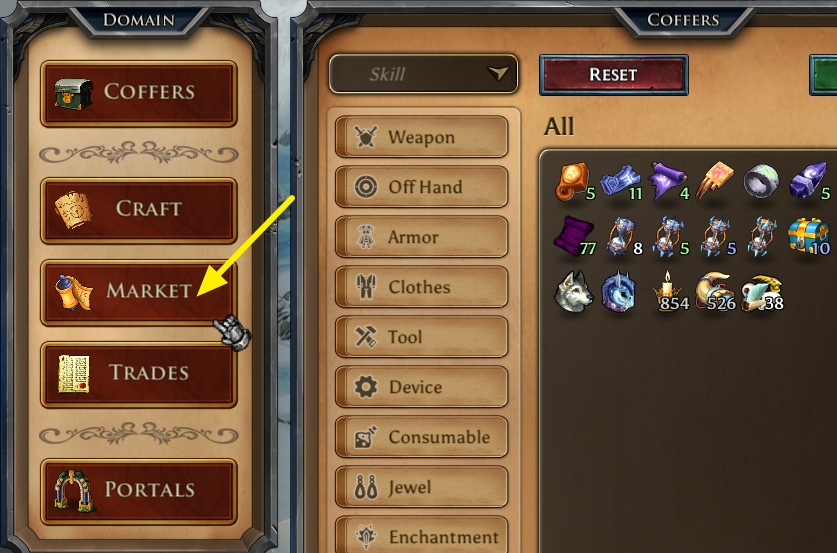This screenshot has width=837, height=553.
Task: Click the red Reset button
Action: click(x=614, y=75)
